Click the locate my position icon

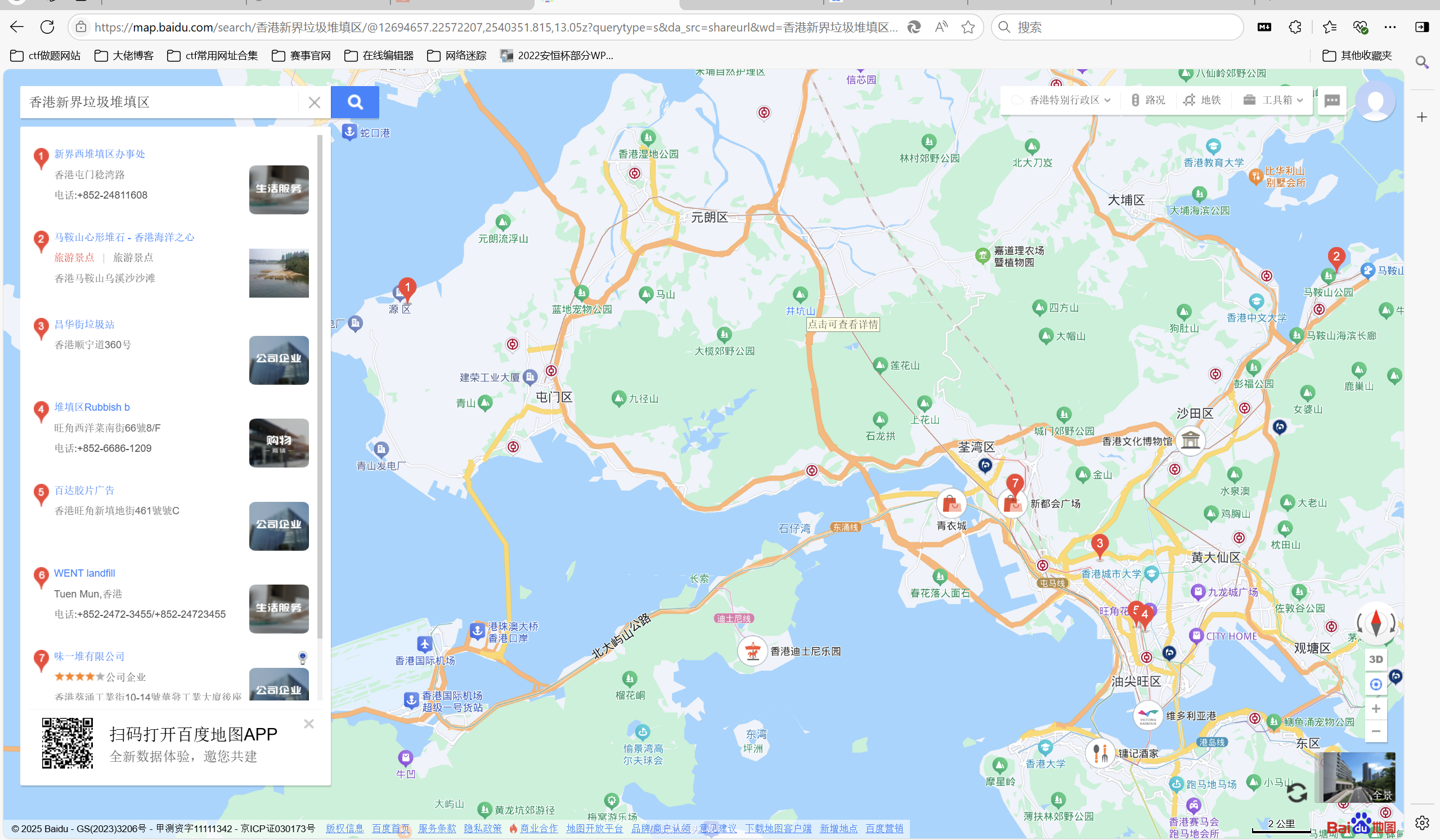point(1376,684)
